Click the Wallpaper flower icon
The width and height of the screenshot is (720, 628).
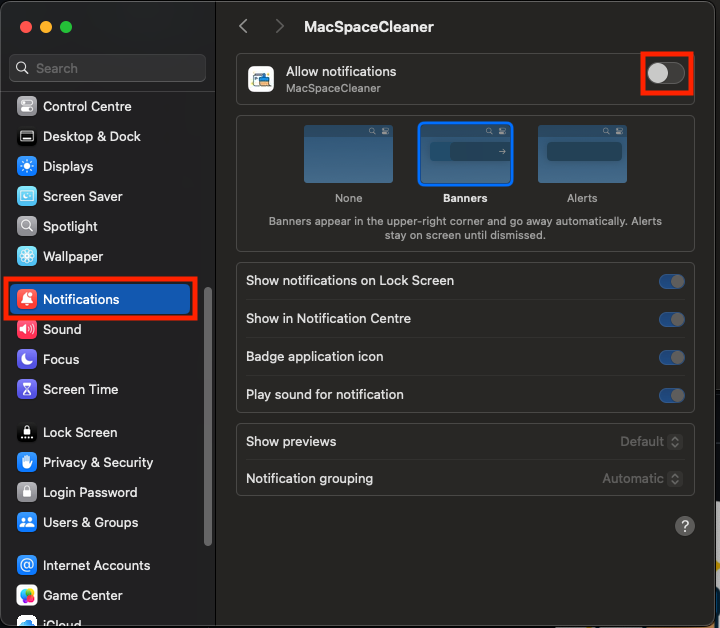(x=27, y=256)
